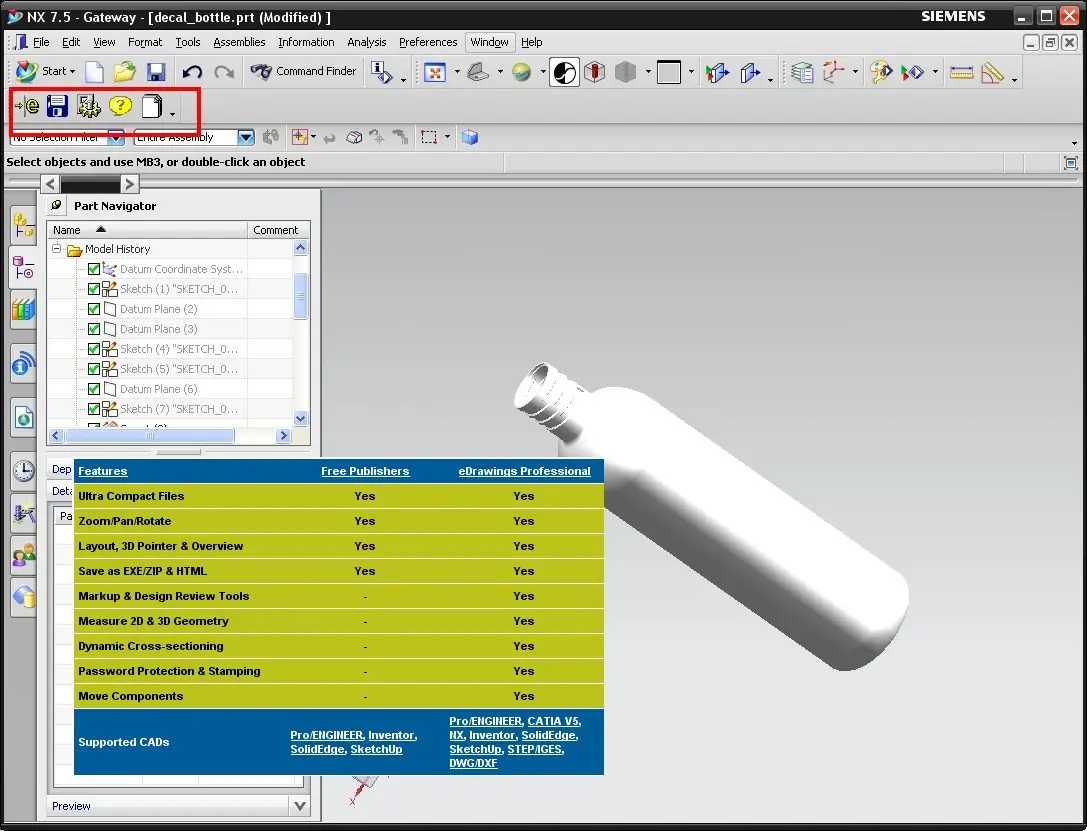The height and width of the screenshot is (831, 1087).
Task: Click the blue cube icon in selection bar
Action: (x=470, y=137)
